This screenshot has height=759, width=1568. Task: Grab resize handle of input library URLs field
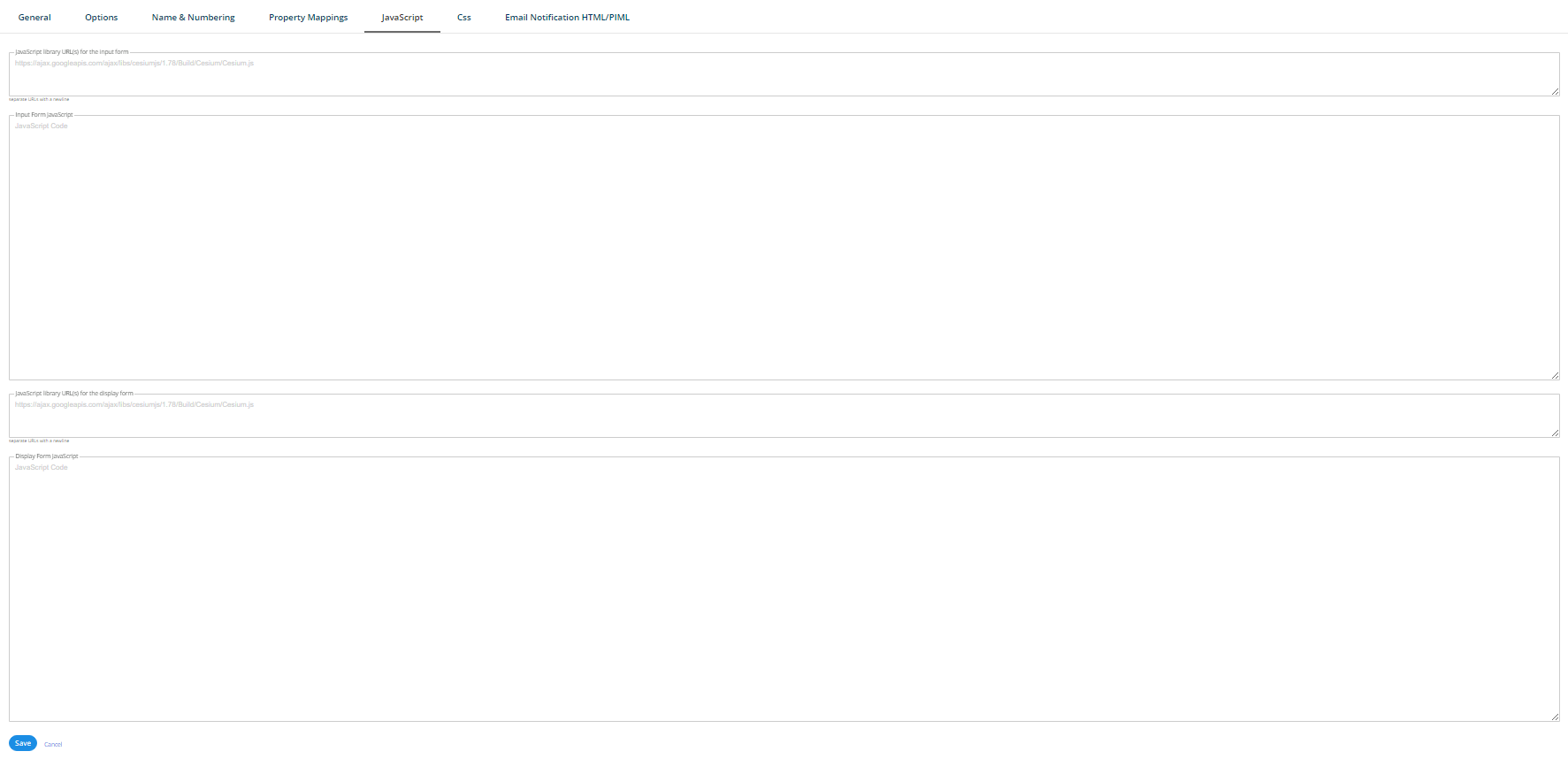coord(1555,91)
